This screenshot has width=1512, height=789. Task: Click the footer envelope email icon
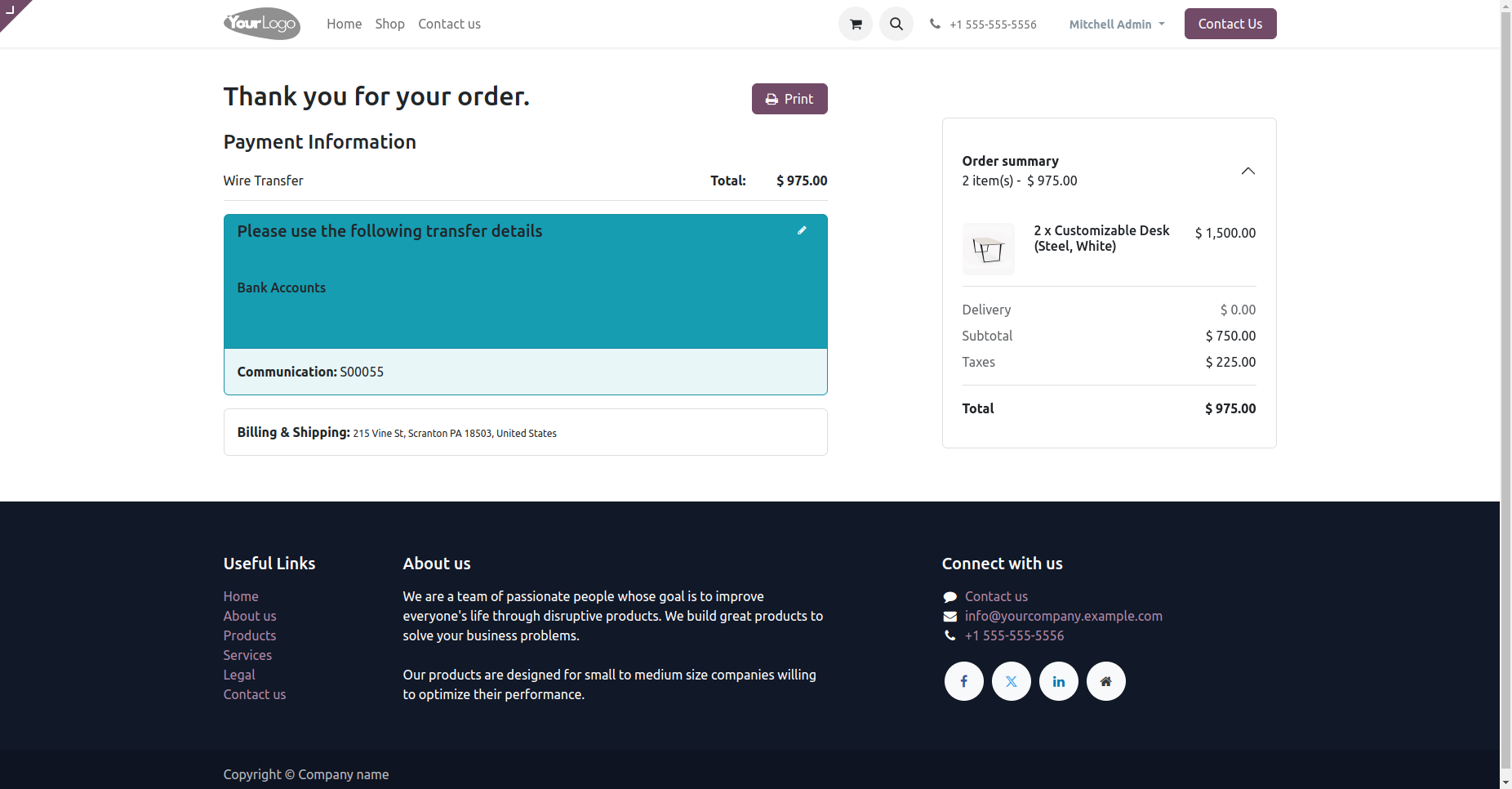(949, 617)
